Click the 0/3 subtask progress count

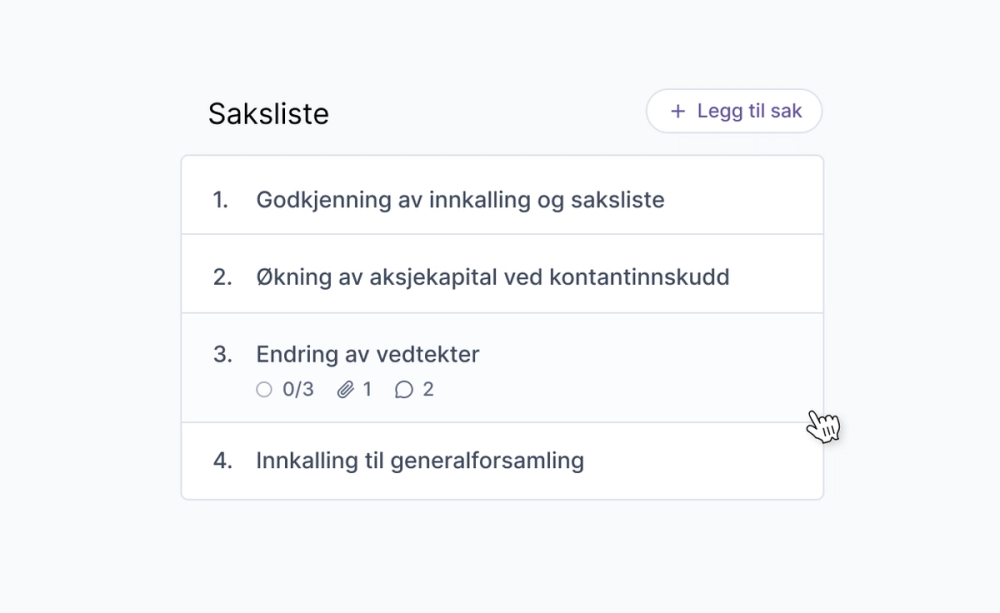click(298, 389)
